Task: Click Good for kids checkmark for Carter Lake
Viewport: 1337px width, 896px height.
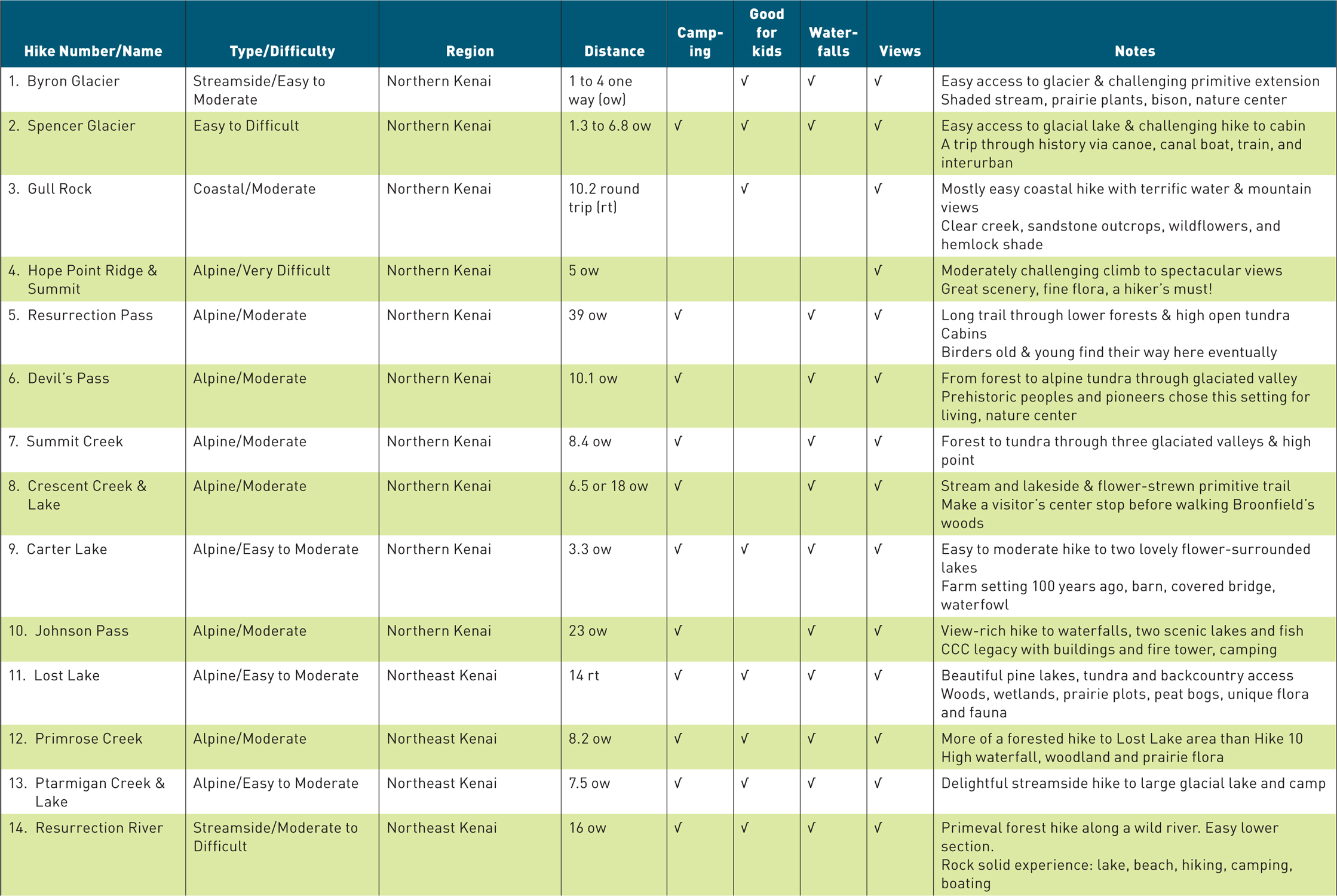Action: pos(745,550)
